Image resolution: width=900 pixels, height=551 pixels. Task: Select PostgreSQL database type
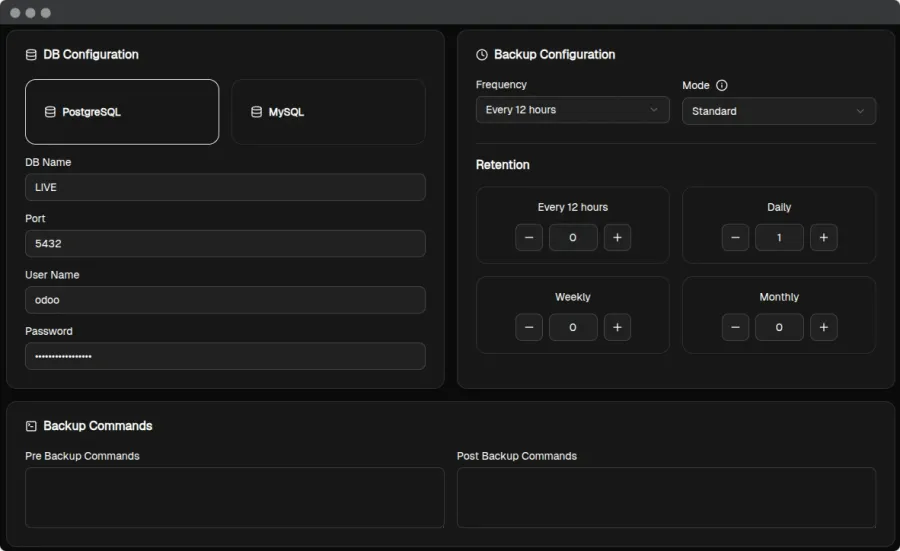tap(122, 112)
